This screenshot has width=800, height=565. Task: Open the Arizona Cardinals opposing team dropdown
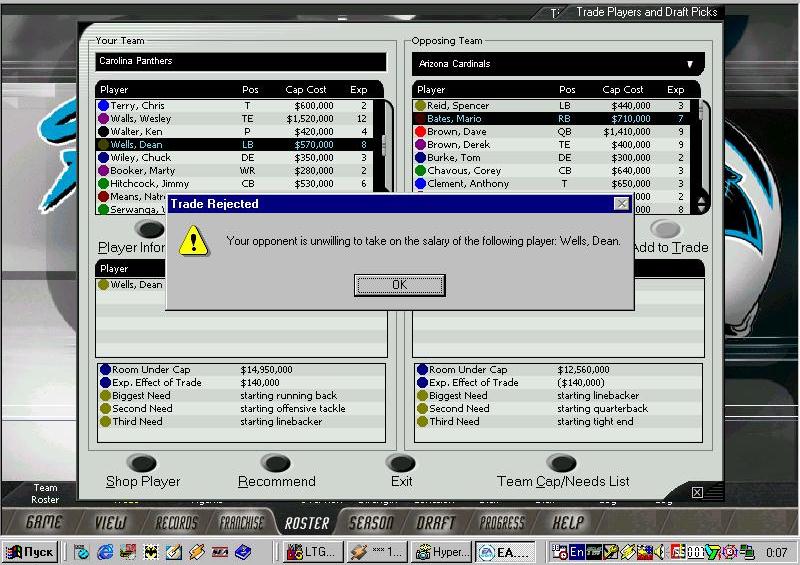tap(689, 64)
